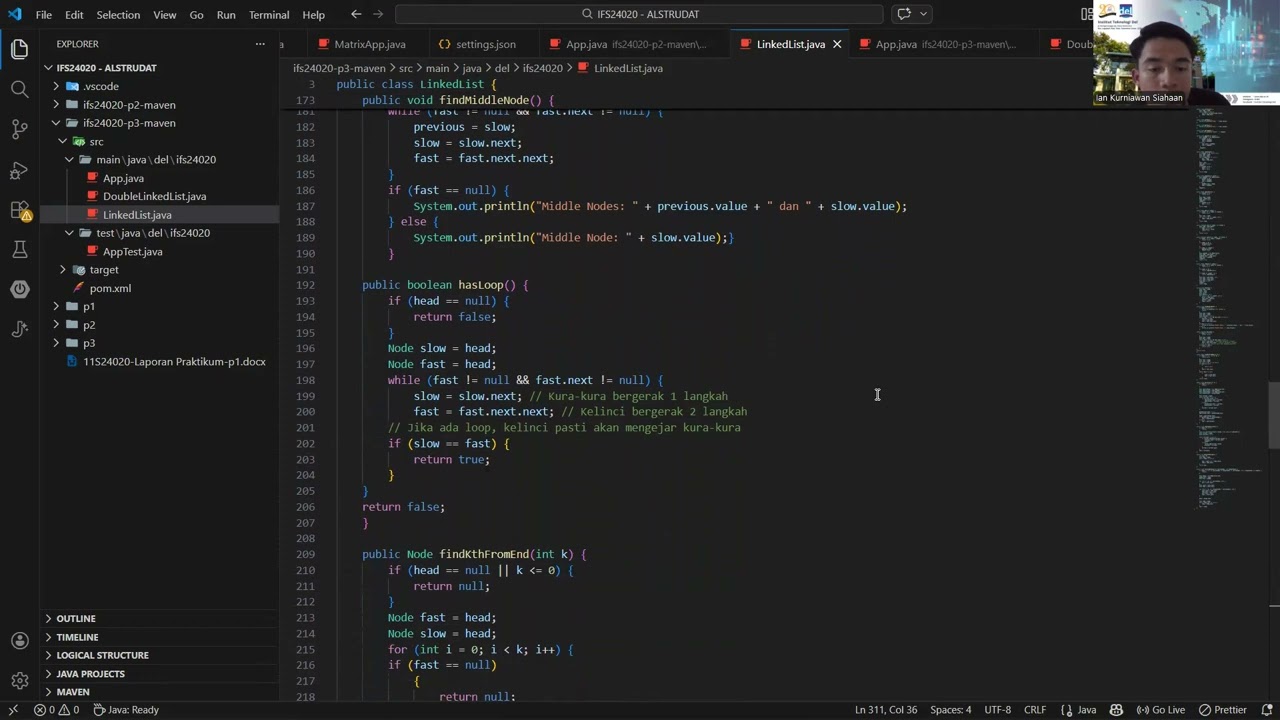The image size is (1280, 720).
Task: Open the Selection menu
Action: [x=118, y=14]
